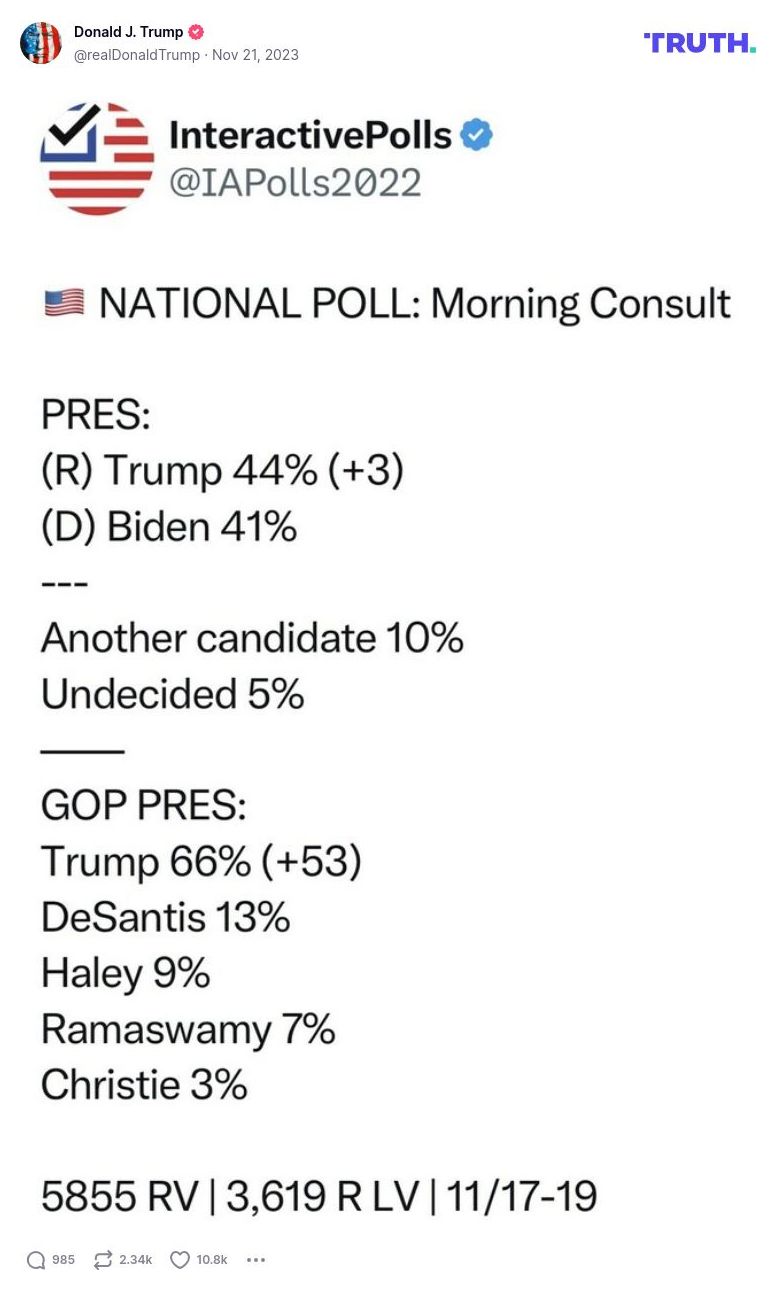Viewport: 777px width, 1290px height.
Task: Click the 985 replies count
Action: pyautogui.click(x=63, y=1260)
